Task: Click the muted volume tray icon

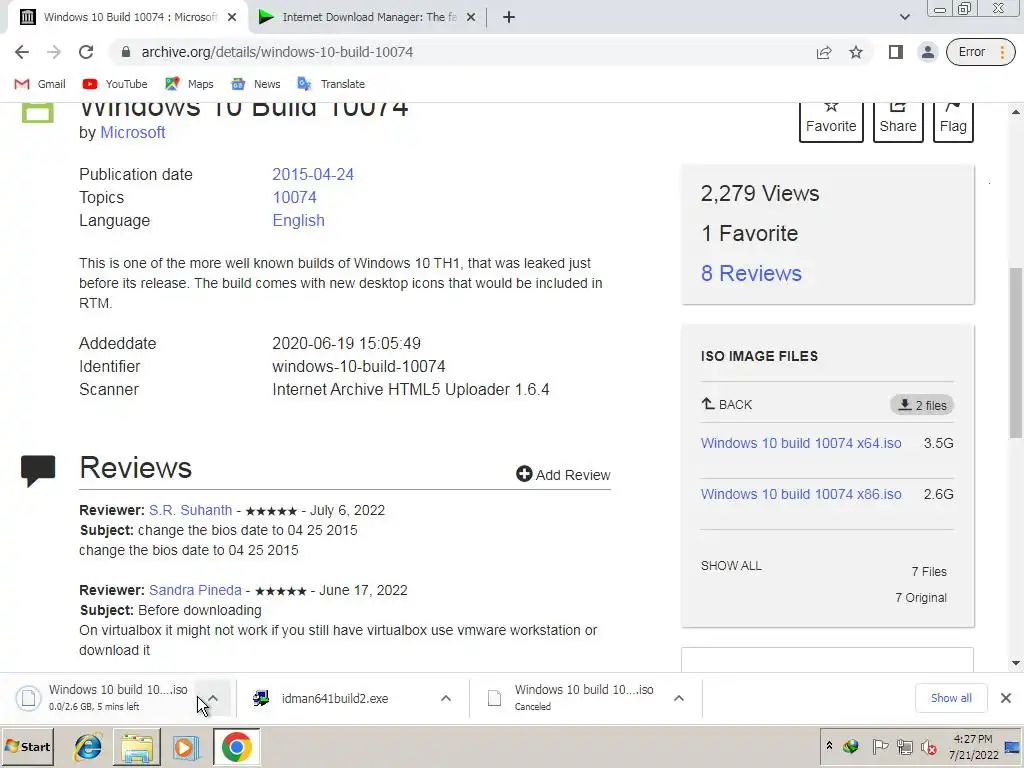Action: point(928,746)
